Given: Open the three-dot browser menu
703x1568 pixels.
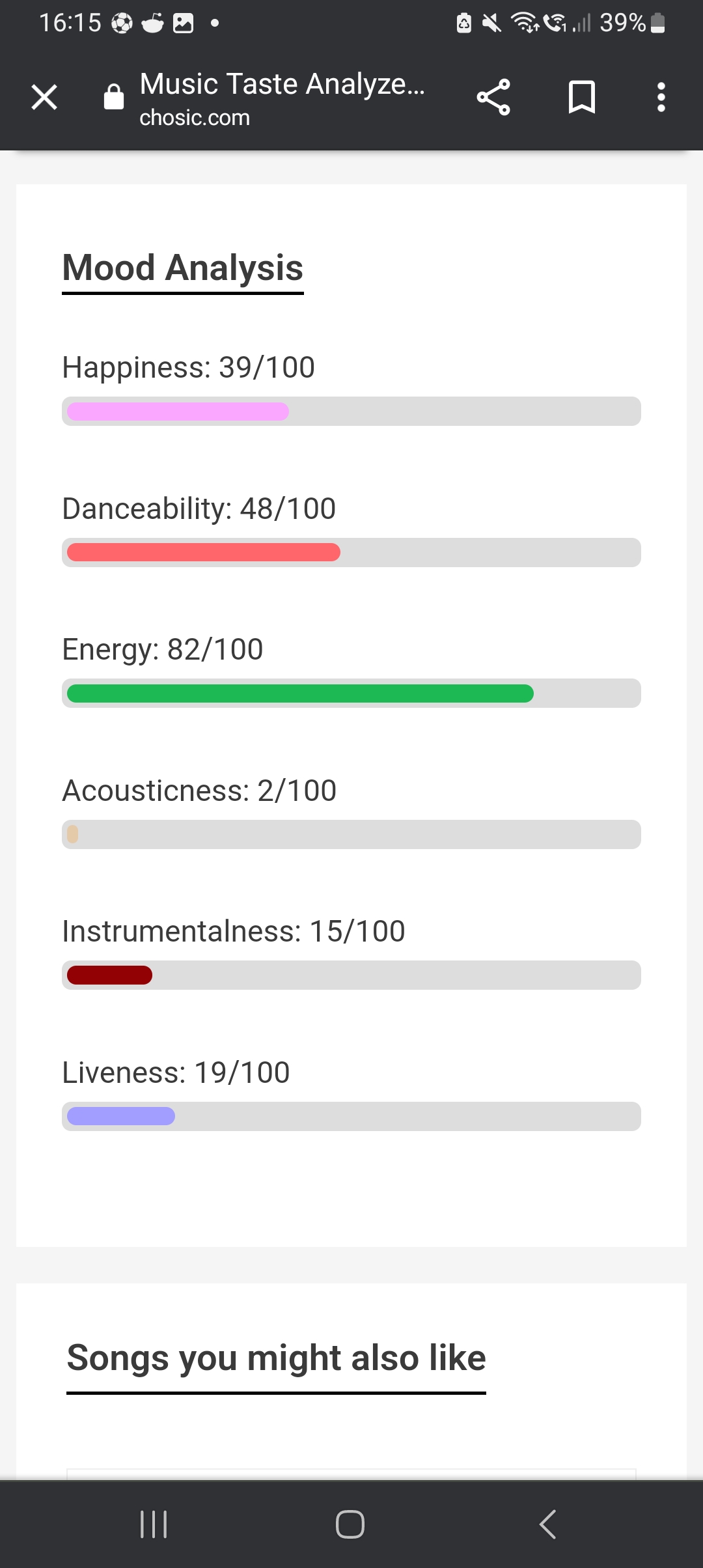Looking at the screenshot, I should pos(661,98).
